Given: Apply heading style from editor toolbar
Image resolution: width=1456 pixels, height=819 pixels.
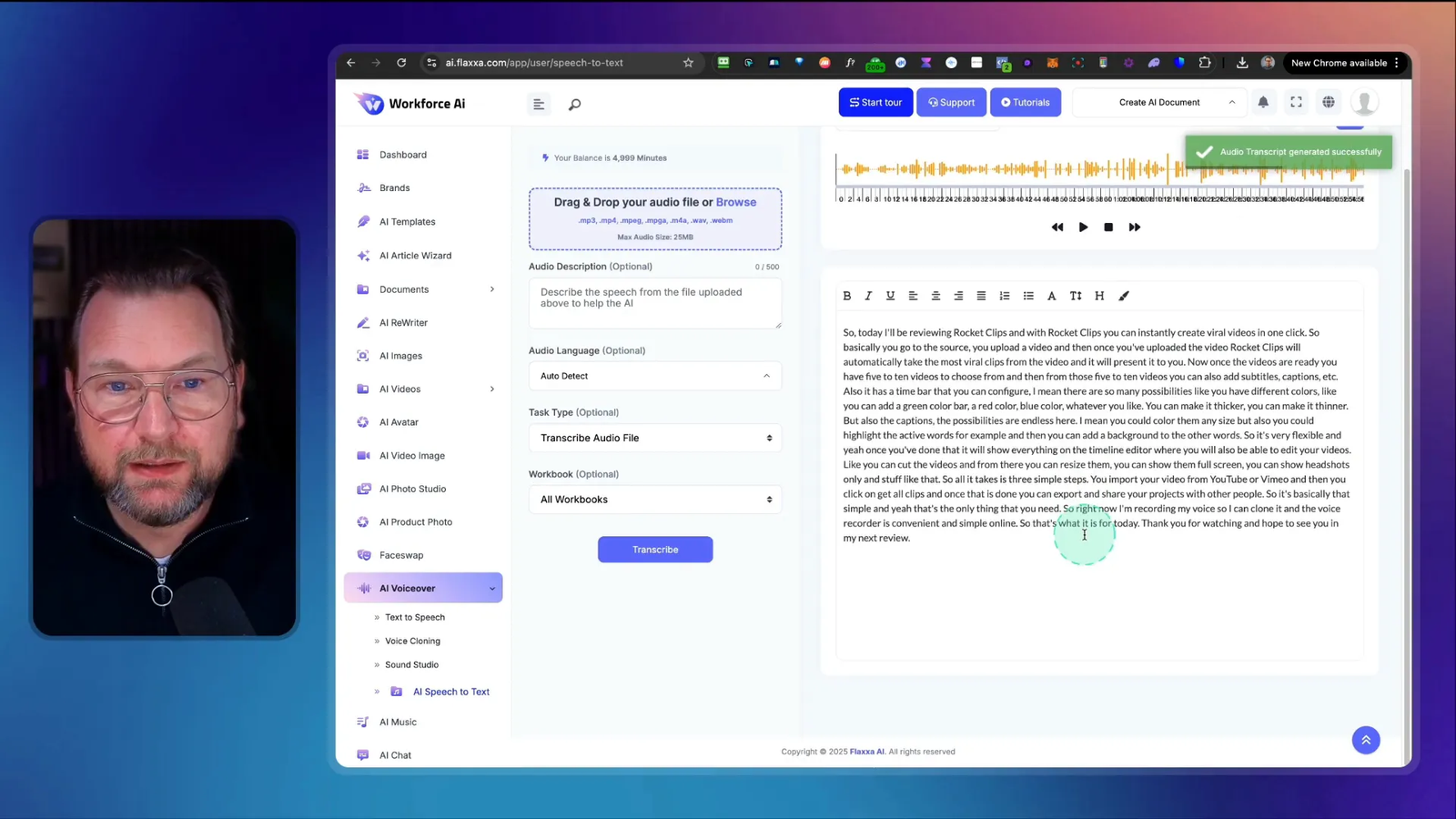Looking at the screenshot, I should click(x=1099, y=296).
